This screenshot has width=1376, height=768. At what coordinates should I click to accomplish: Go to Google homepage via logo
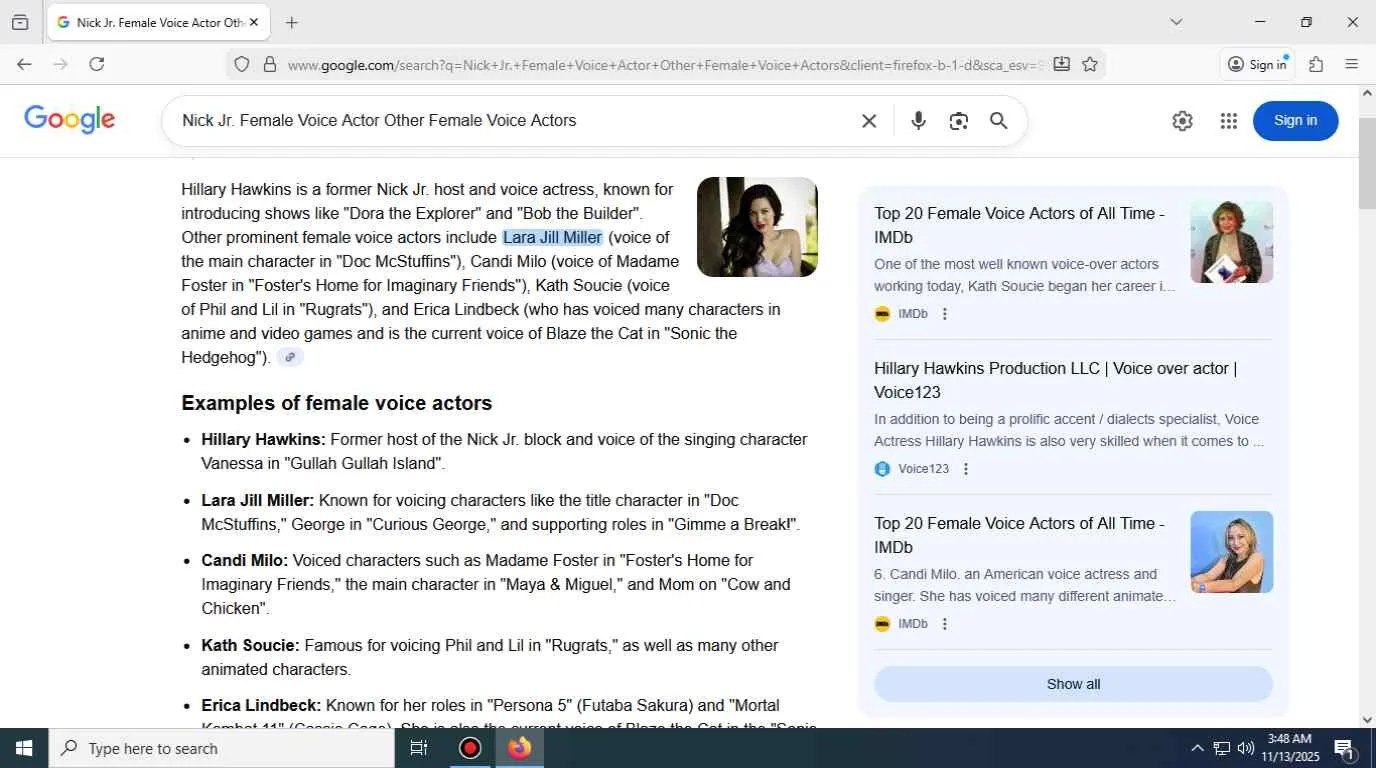coord(70,120)
